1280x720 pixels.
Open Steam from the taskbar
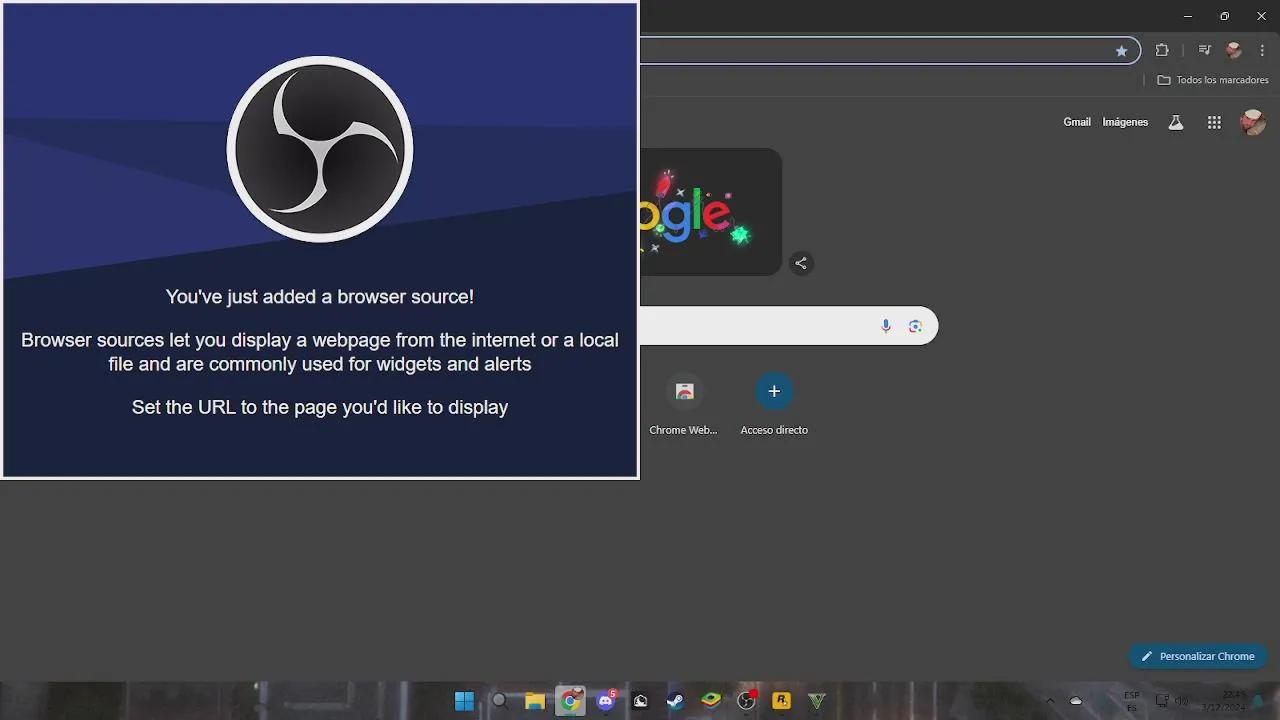click(x=676, y=701)
